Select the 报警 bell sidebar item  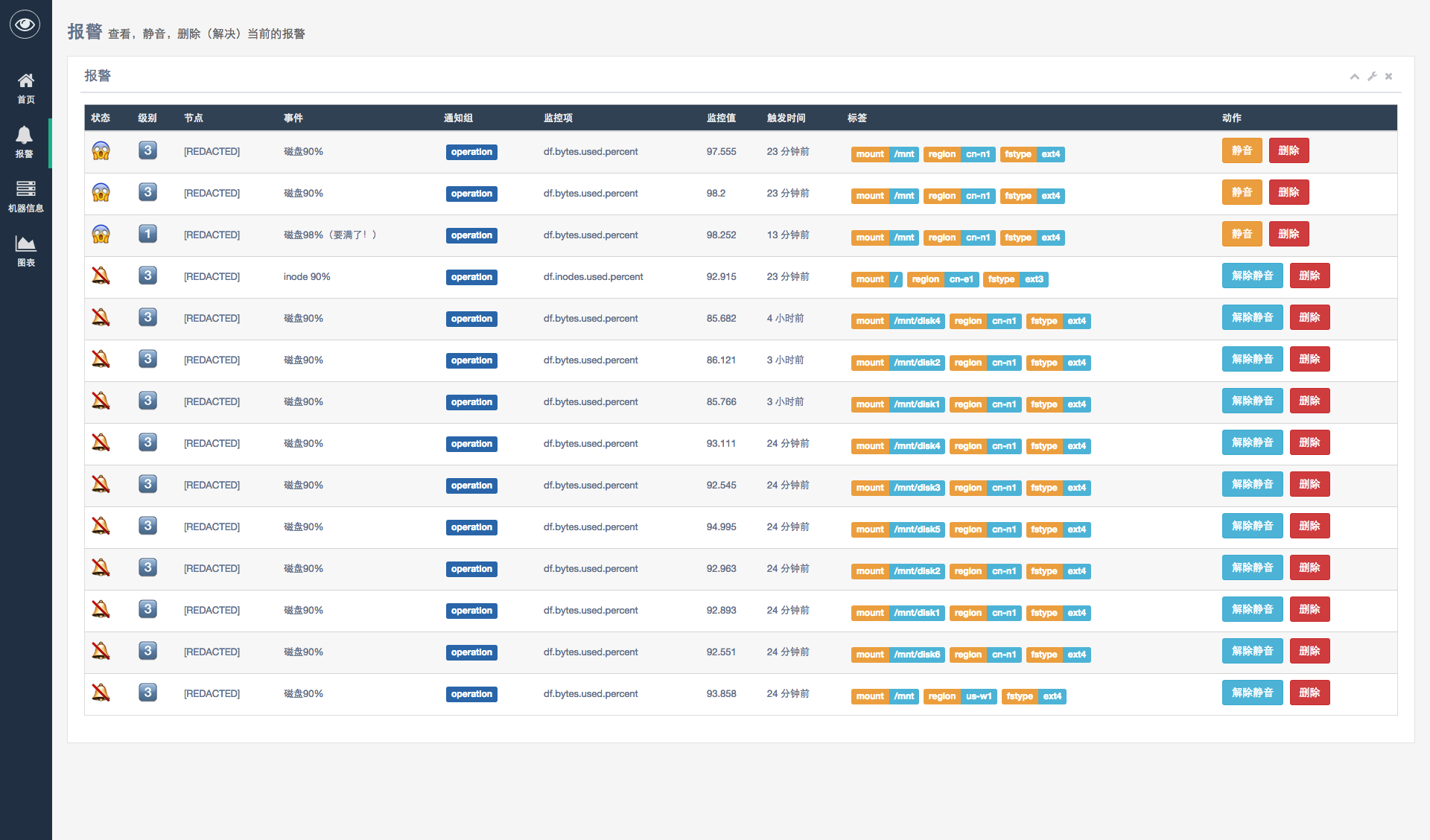25,141
